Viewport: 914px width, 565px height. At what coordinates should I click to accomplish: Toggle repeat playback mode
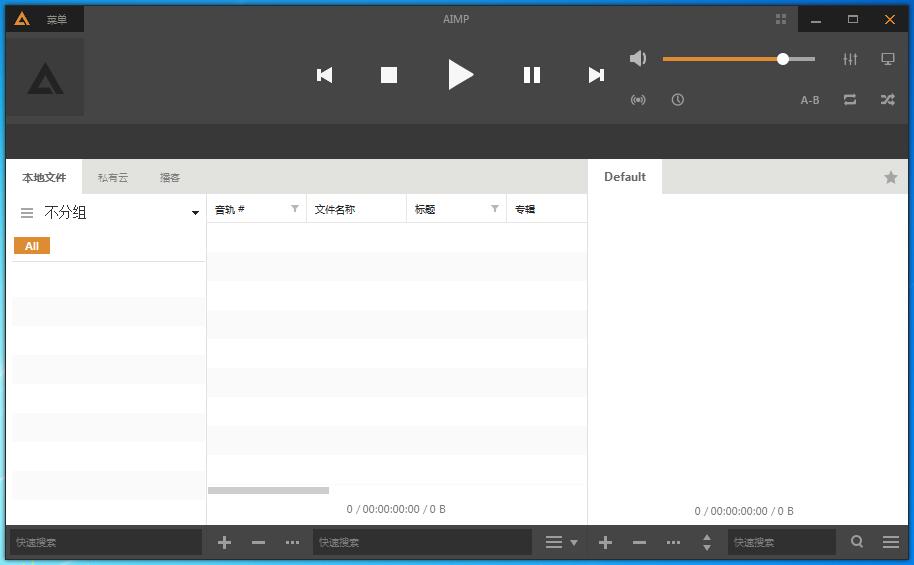850,100
